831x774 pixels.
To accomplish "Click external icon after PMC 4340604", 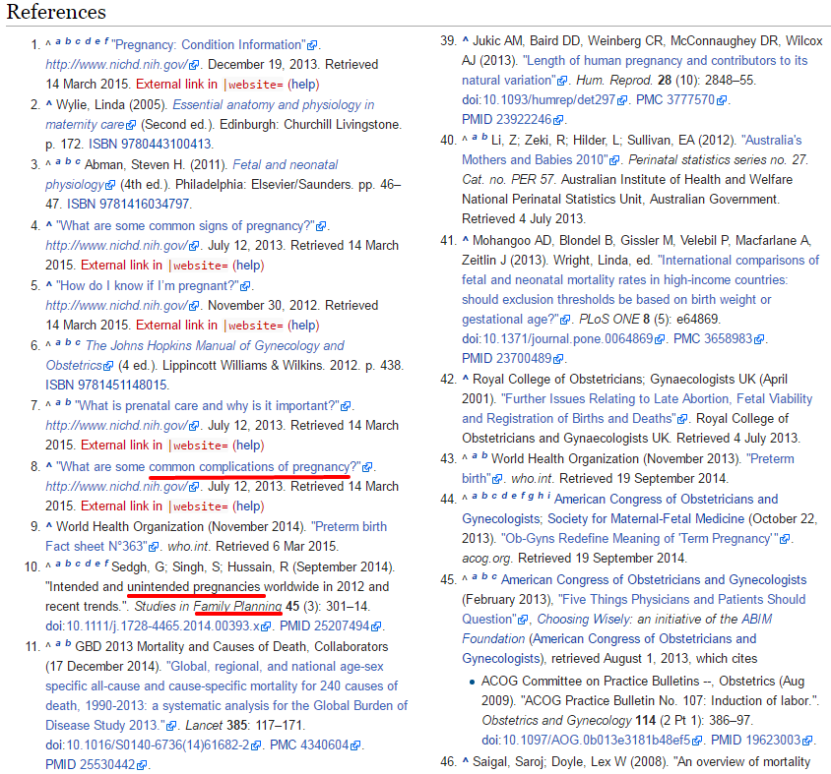I will pos(355,746).
